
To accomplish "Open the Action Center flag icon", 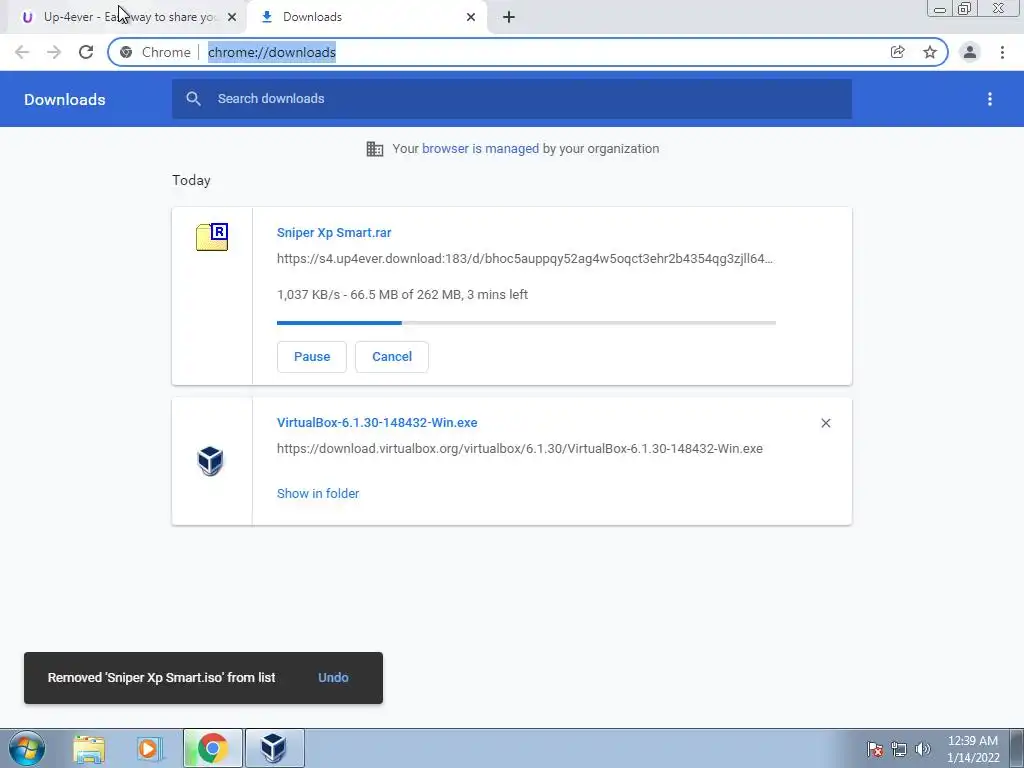I will click(x=875, y=749).
